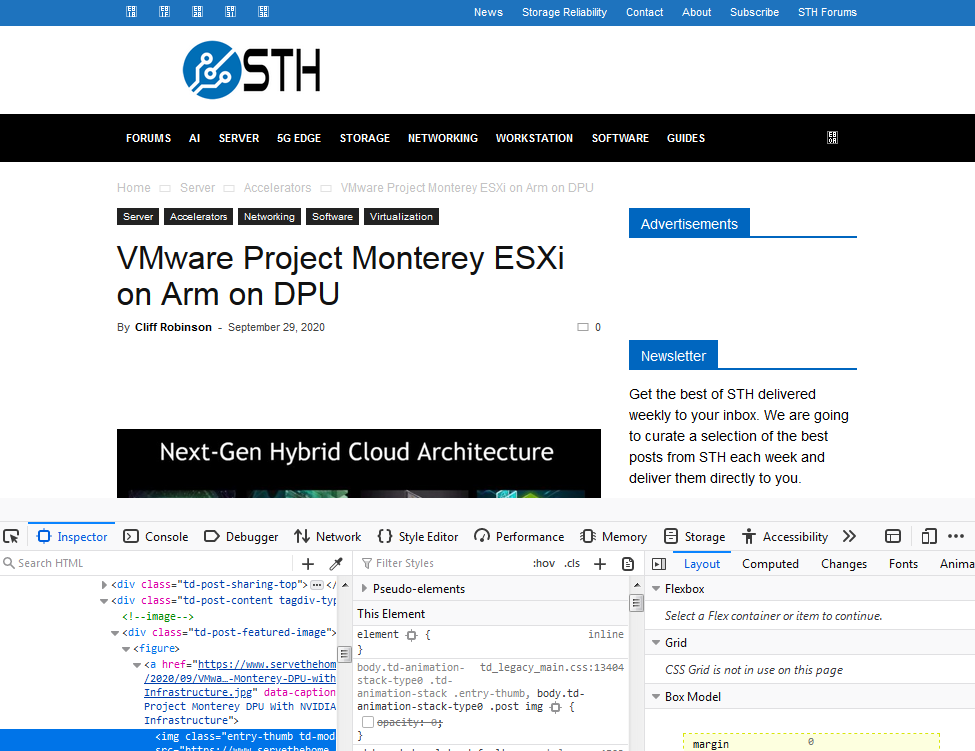This screenshot has width=975, height=751.
Task: Expand the td-post-sharing-top div node
Action: tap(104, 584)
